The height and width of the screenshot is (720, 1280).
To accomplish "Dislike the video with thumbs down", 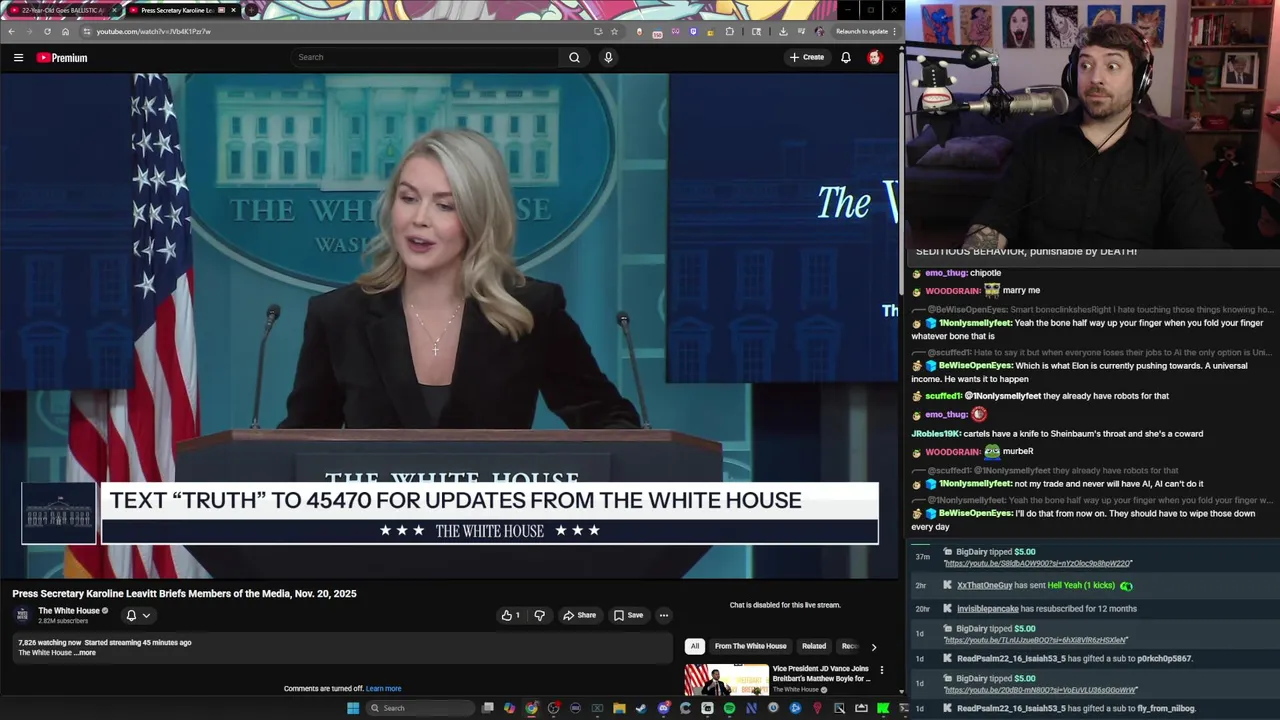I will [x=539, y=615].
